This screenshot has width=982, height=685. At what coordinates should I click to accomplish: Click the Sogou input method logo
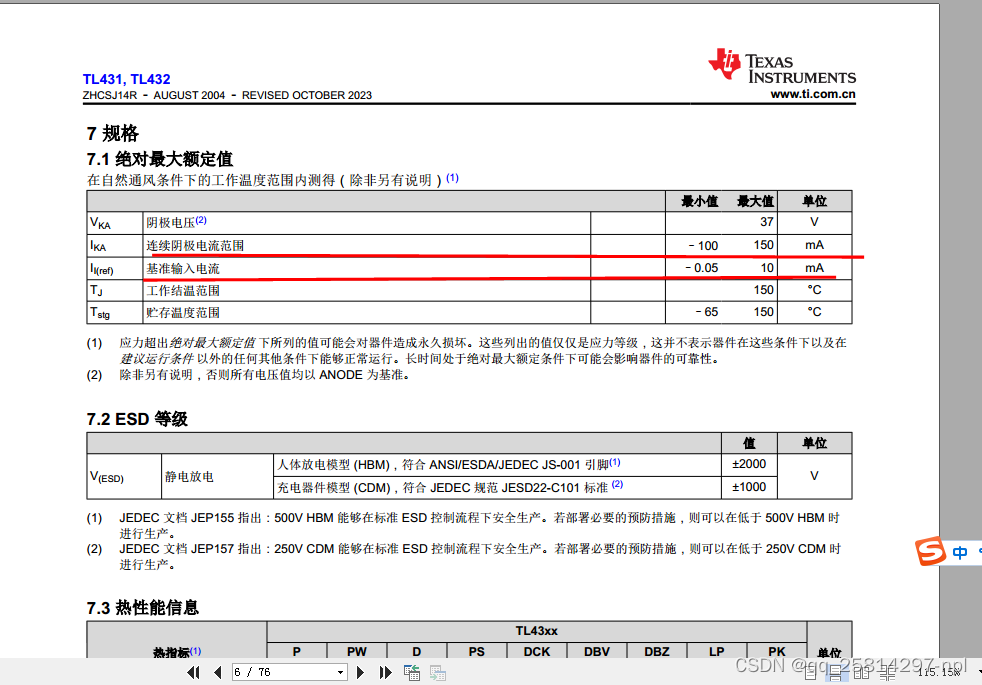tap(931, 551)
